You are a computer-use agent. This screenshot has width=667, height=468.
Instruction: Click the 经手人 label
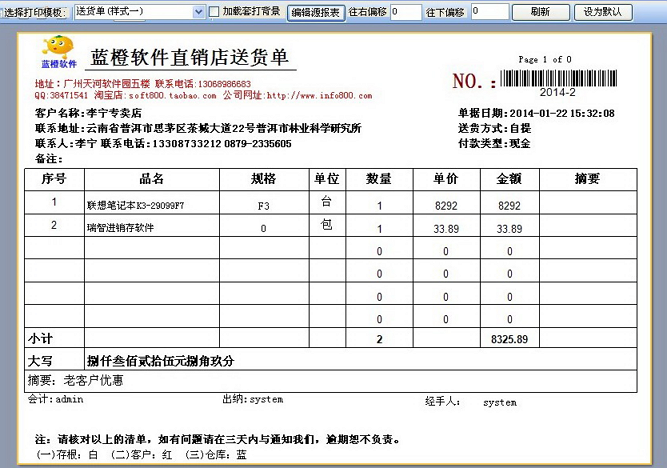[442, 401]
